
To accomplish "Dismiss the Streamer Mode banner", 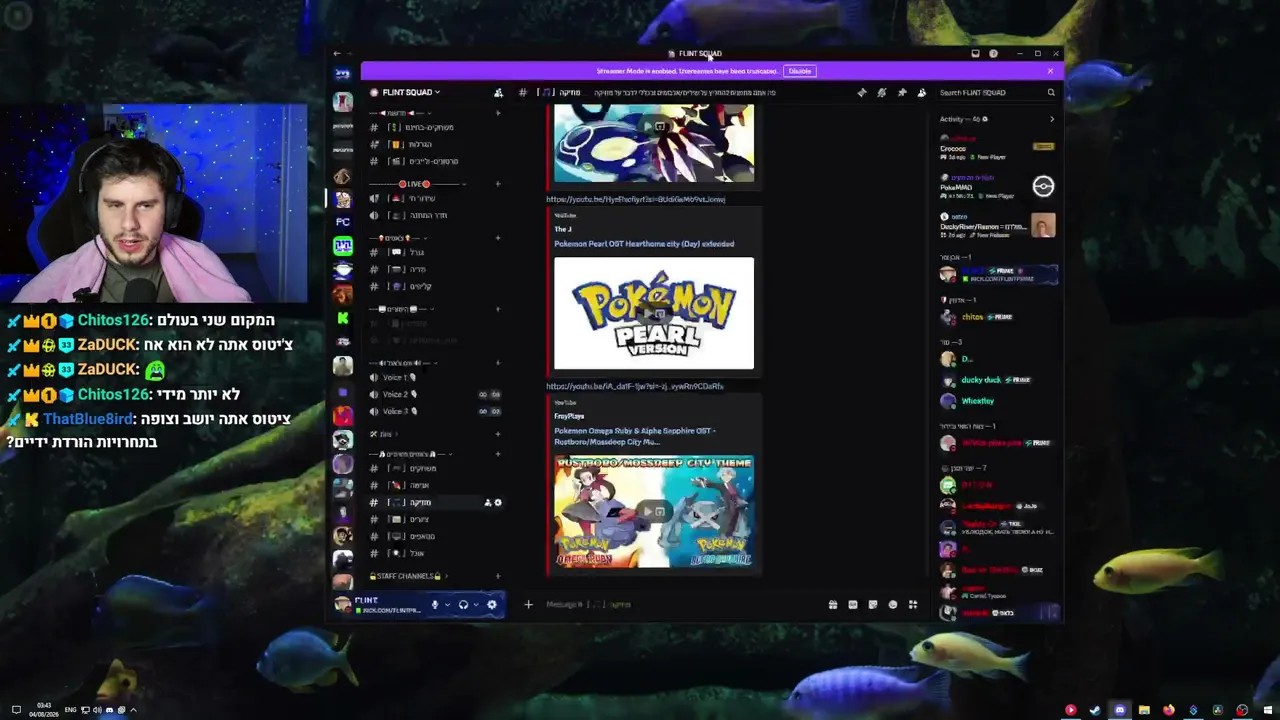I will coord(1050,71).
